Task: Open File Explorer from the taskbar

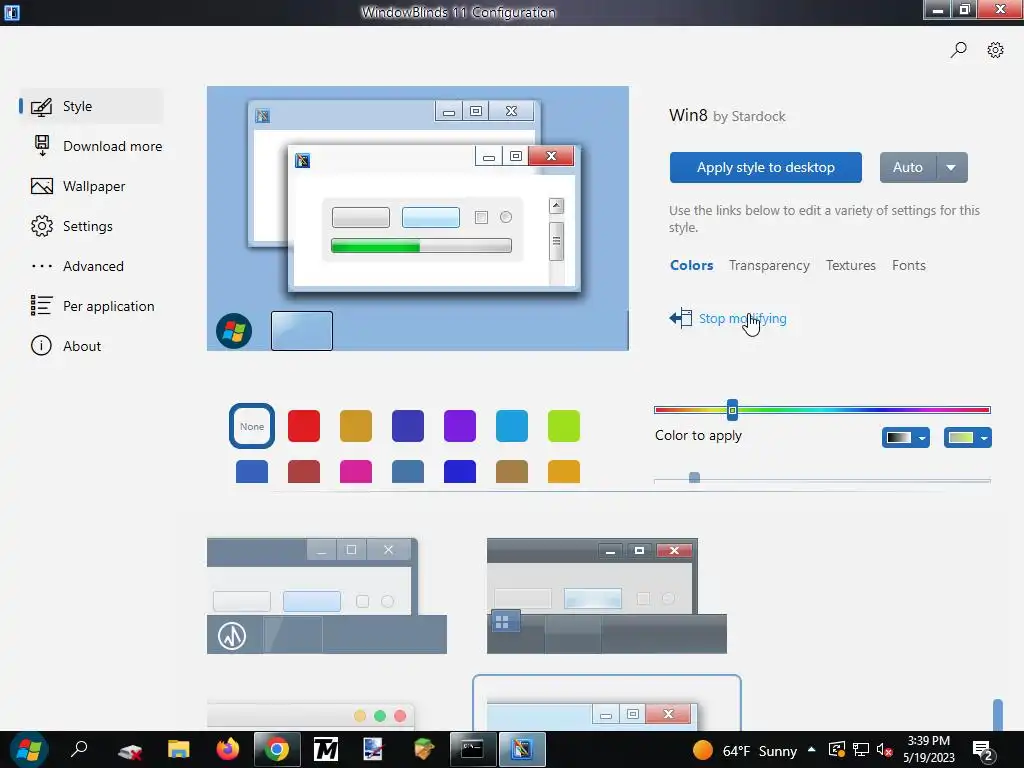Action: click(178, 749)
